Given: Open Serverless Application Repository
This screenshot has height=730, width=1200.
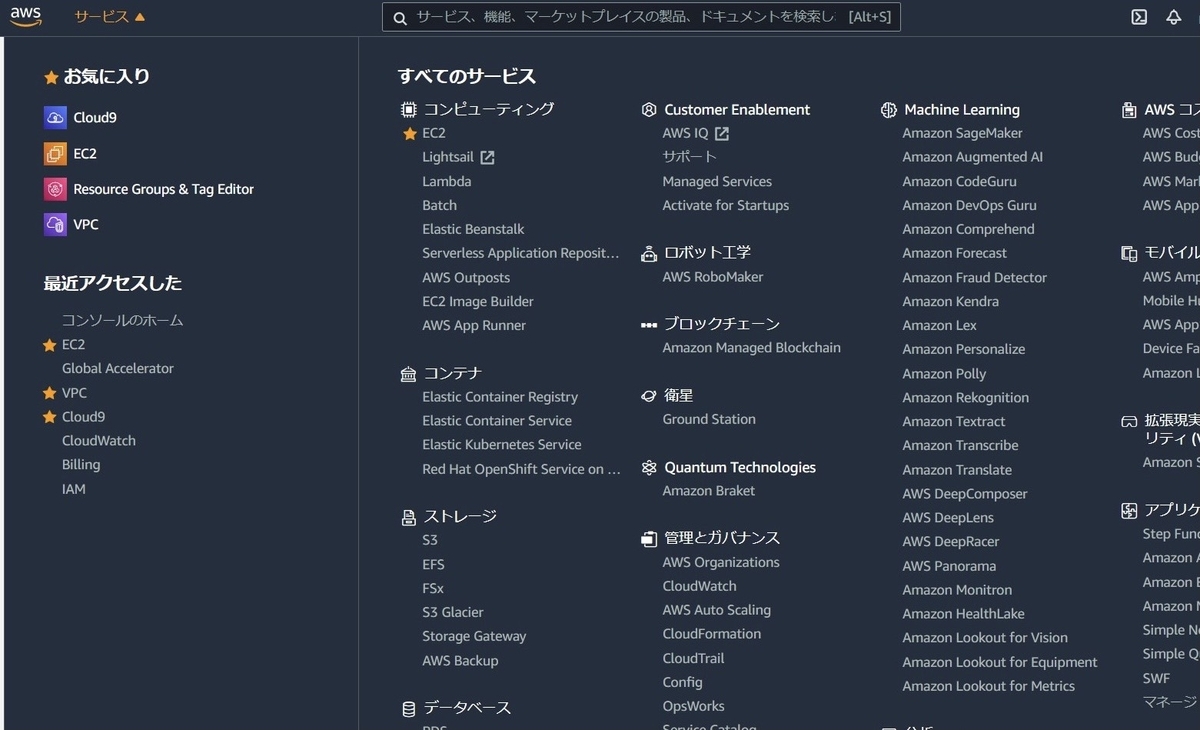Looking at the screenshot, I should [521, 253].
